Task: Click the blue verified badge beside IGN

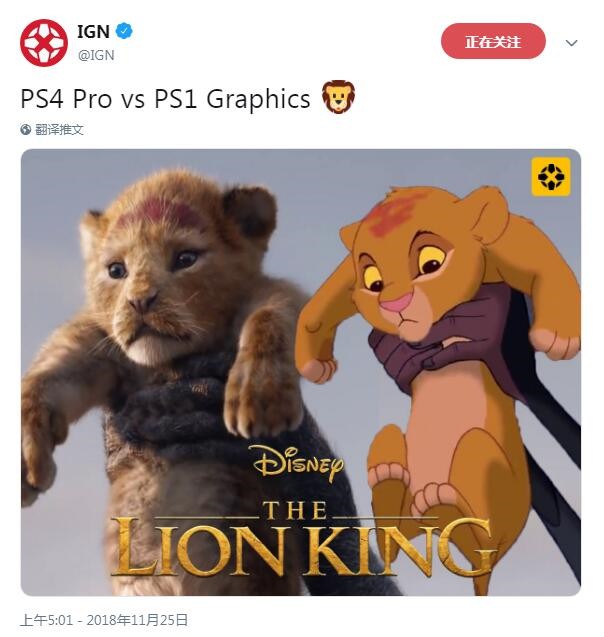Action: point(124,31)
